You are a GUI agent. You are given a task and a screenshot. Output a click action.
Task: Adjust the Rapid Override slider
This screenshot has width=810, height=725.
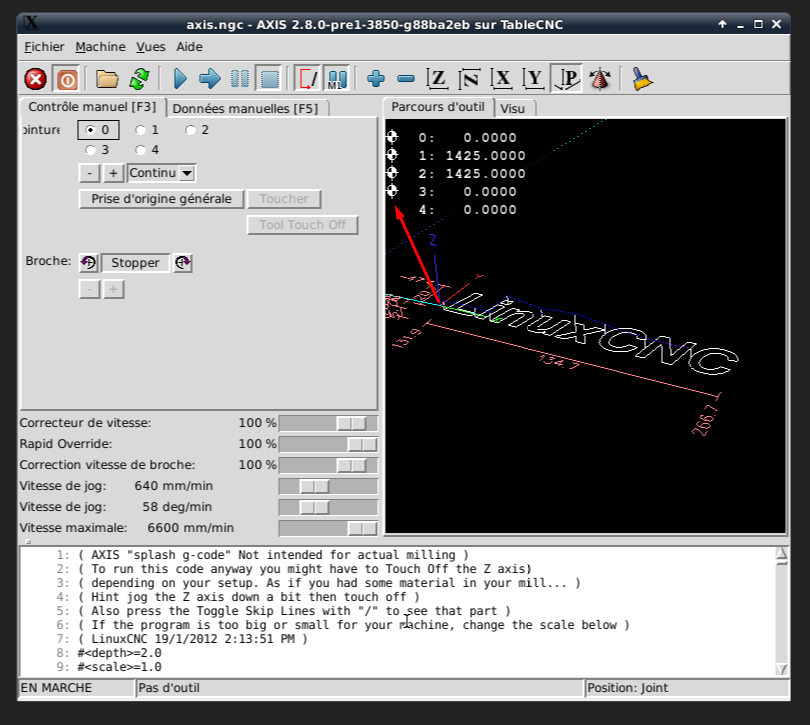click(x=329, y=444)
